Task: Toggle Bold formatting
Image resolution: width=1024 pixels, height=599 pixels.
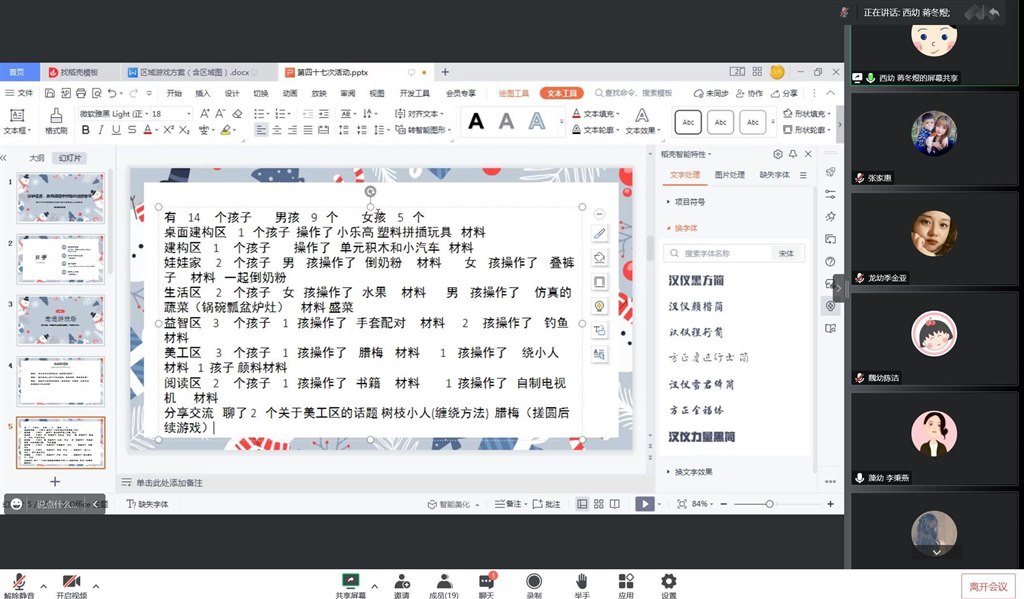Action: [x=86, y=130]
